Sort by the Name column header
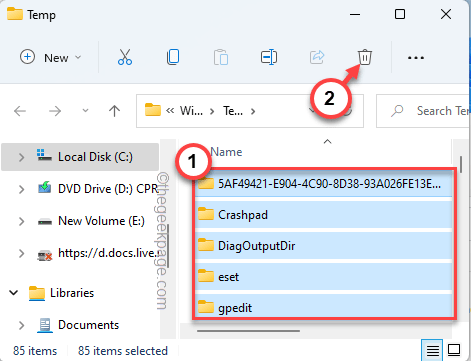 coord(226,152)
